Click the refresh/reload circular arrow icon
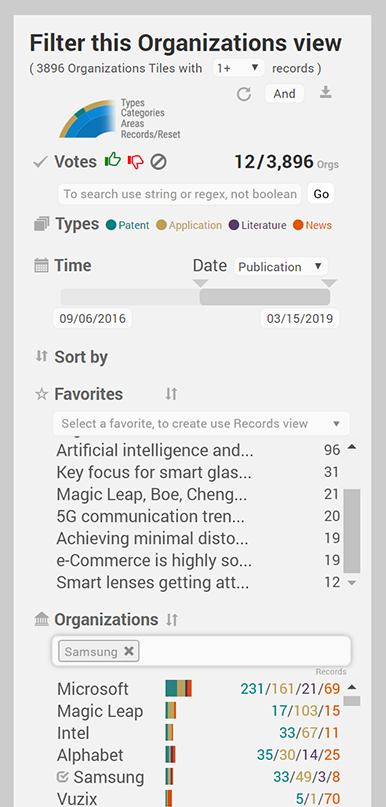This screenshot has height=807, width=386. click(243, 94)
